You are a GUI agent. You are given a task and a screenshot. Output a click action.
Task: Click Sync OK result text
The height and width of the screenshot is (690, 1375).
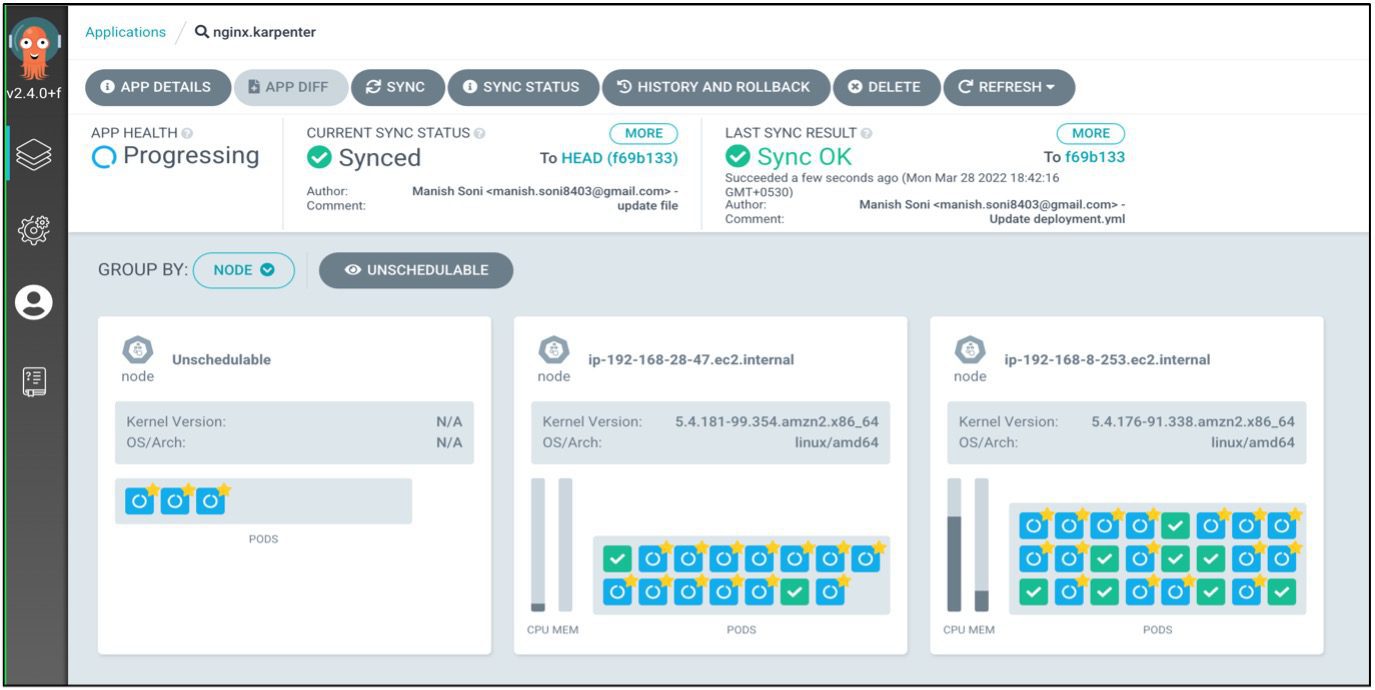(805, 157)
